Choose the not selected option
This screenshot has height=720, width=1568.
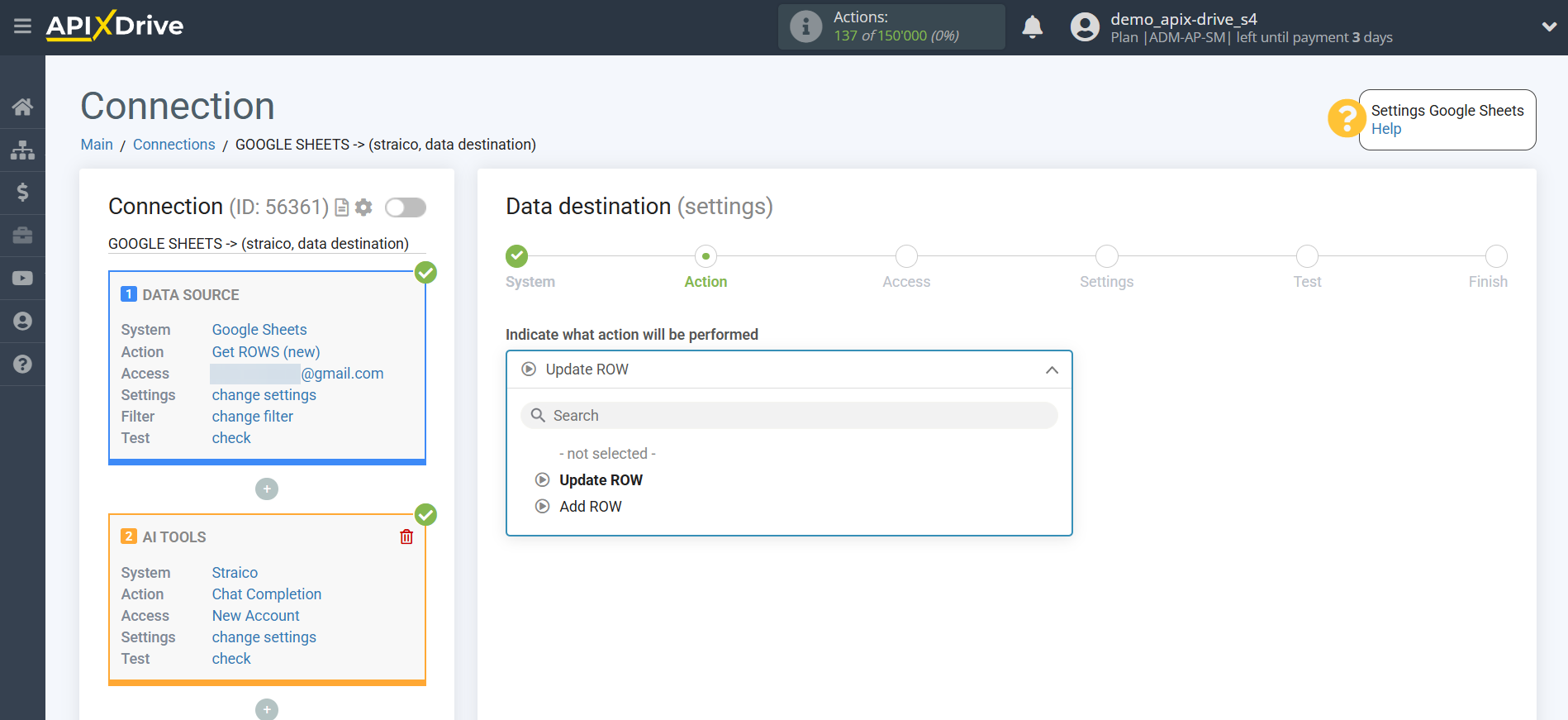click(606, 454)
